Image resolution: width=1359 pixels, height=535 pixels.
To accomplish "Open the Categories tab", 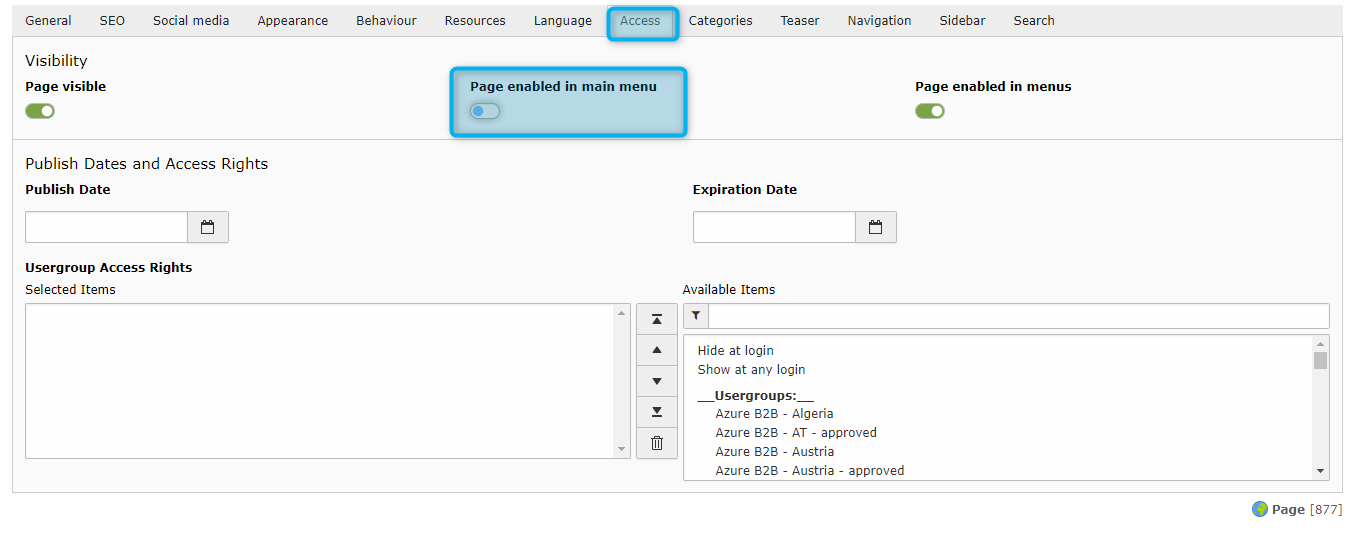I will [720, 21].
